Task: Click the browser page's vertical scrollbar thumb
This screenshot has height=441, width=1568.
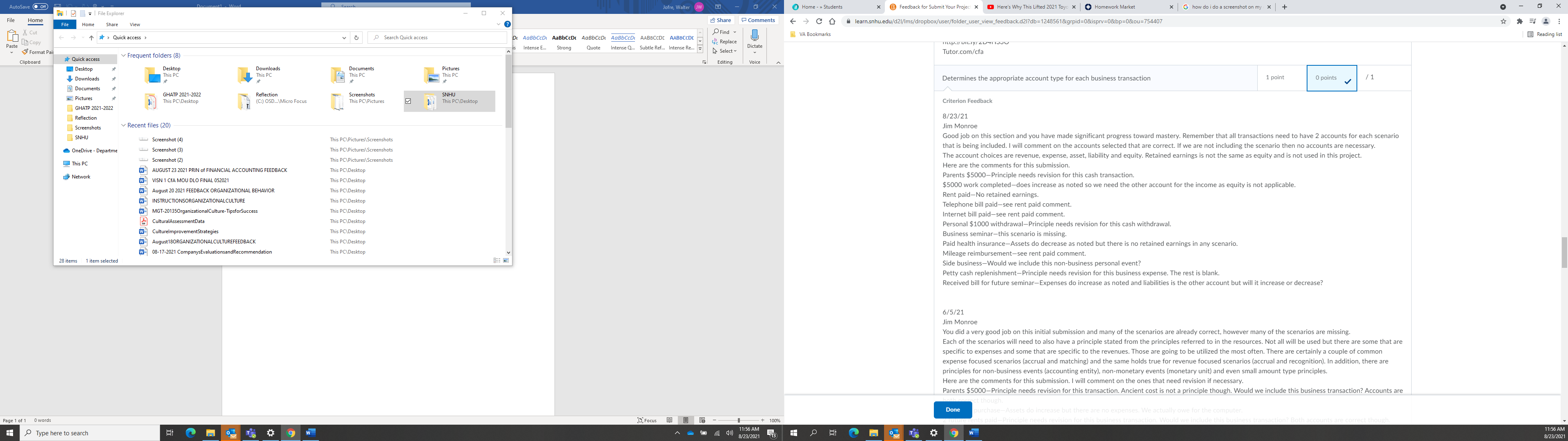Action: pyautogui.click(x=1564, y=252)
